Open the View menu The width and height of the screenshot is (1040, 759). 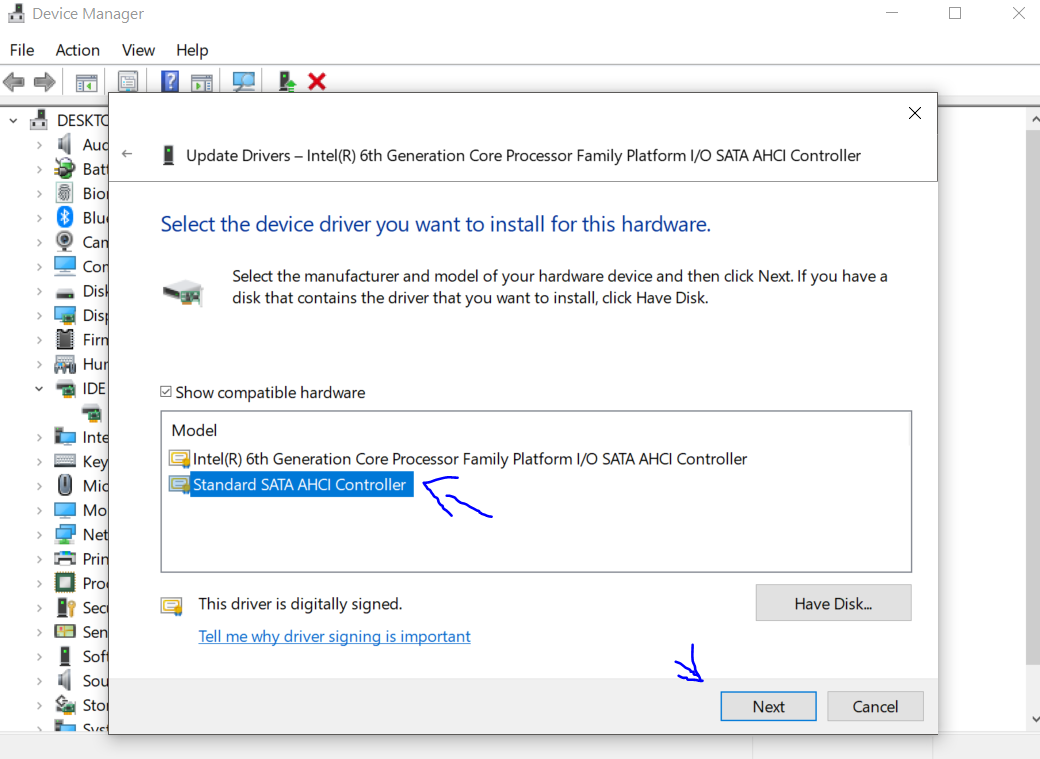click(138, 50)
